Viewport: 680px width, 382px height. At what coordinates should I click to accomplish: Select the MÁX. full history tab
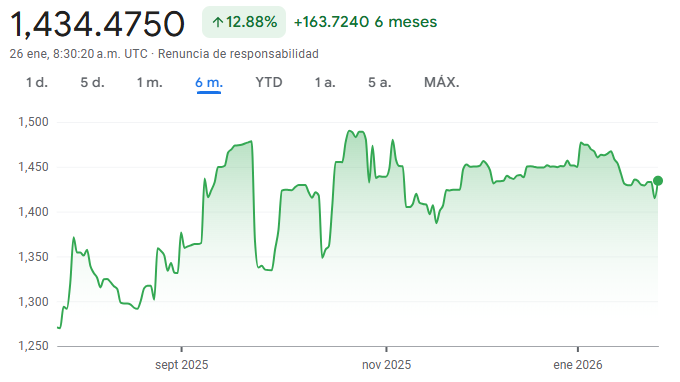pyautogui.click(x=441, y=82)
